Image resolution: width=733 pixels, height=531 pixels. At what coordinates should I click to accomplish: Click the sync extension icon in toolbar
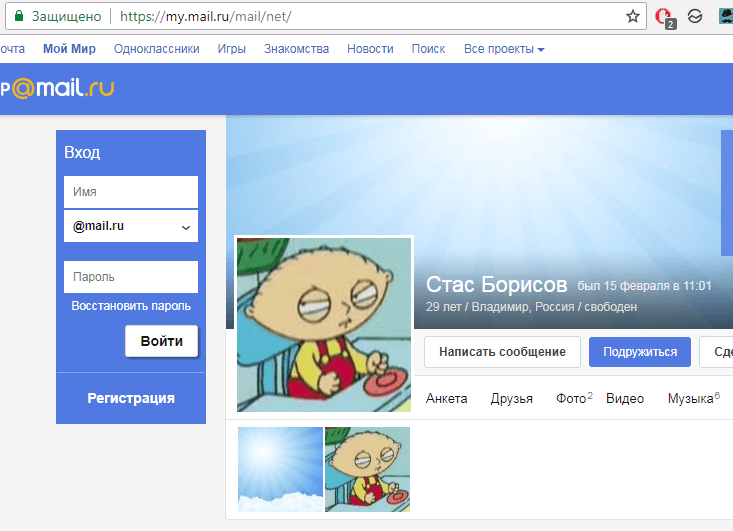coord(695,16)
